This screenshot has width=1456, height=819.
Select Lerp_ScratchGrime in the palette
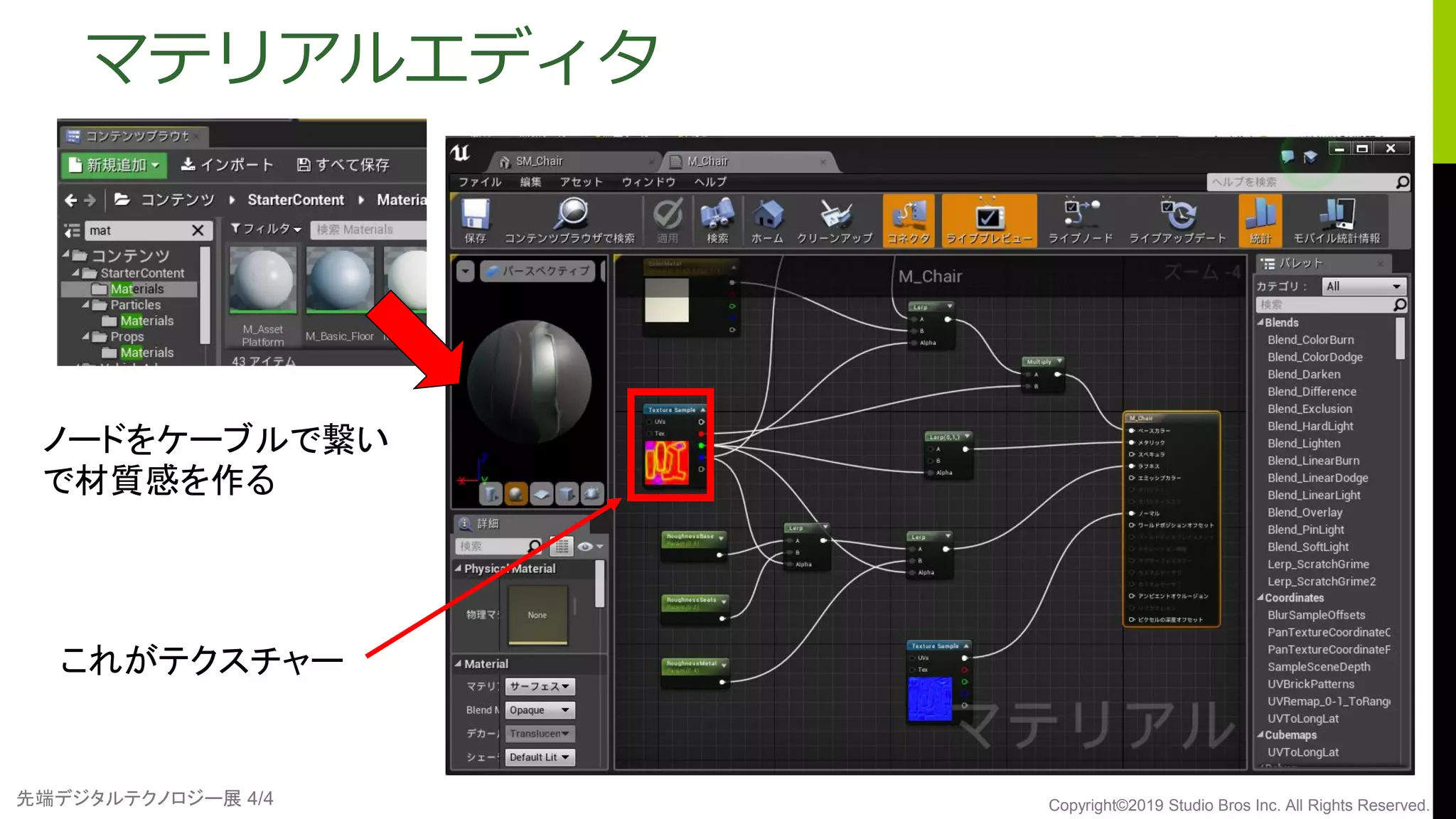(x=1319, y=564)
